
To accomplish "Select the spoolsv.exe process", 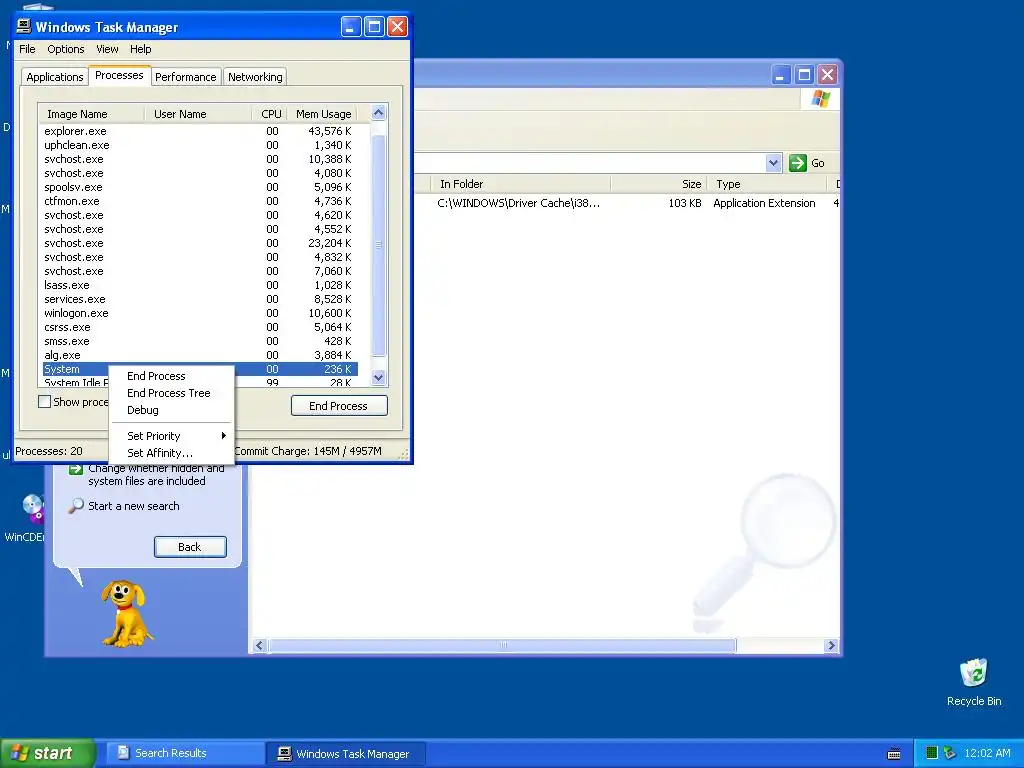I will pos(200,187).
